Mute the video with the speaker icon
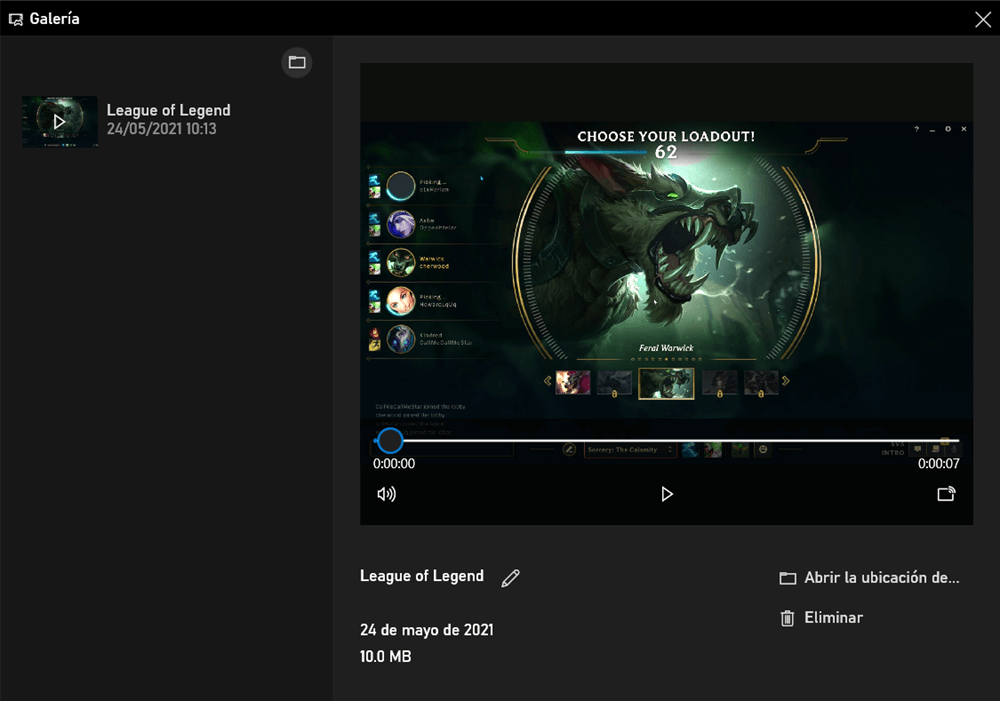This screenshot has width=1000, height=701. click(x=386, y=494)
